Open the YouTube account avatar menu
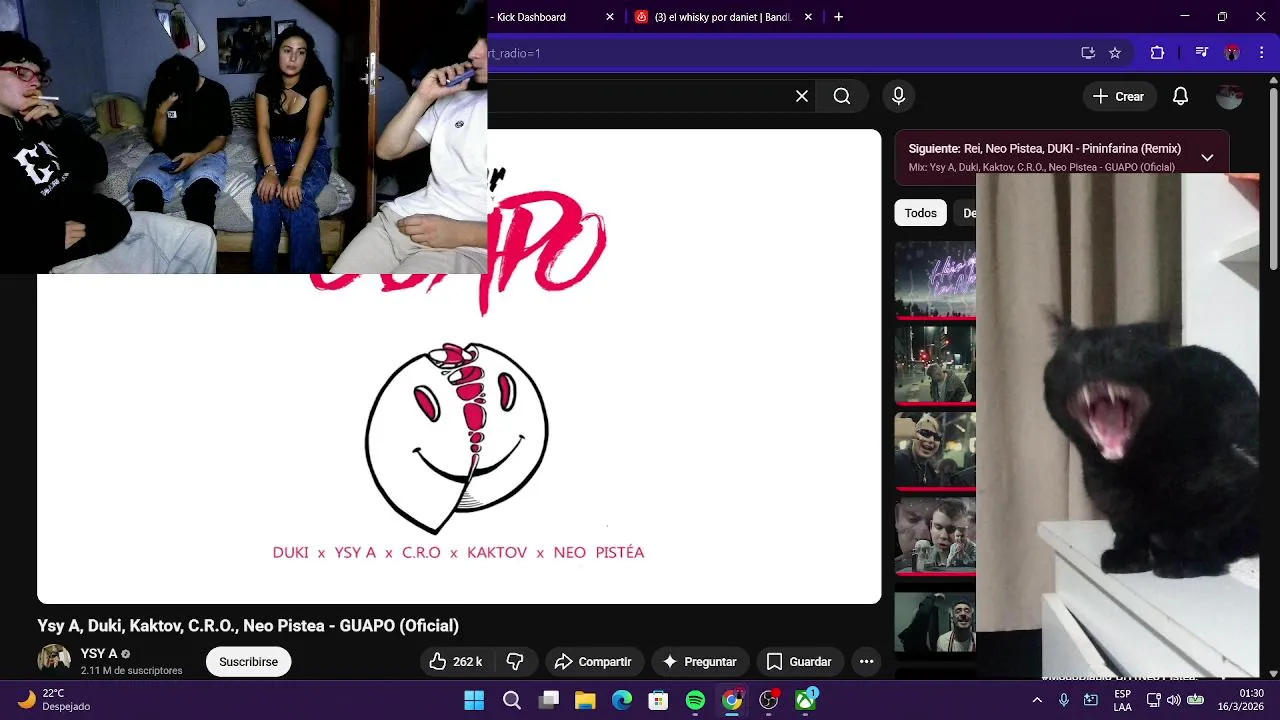 pos(1229,96)
